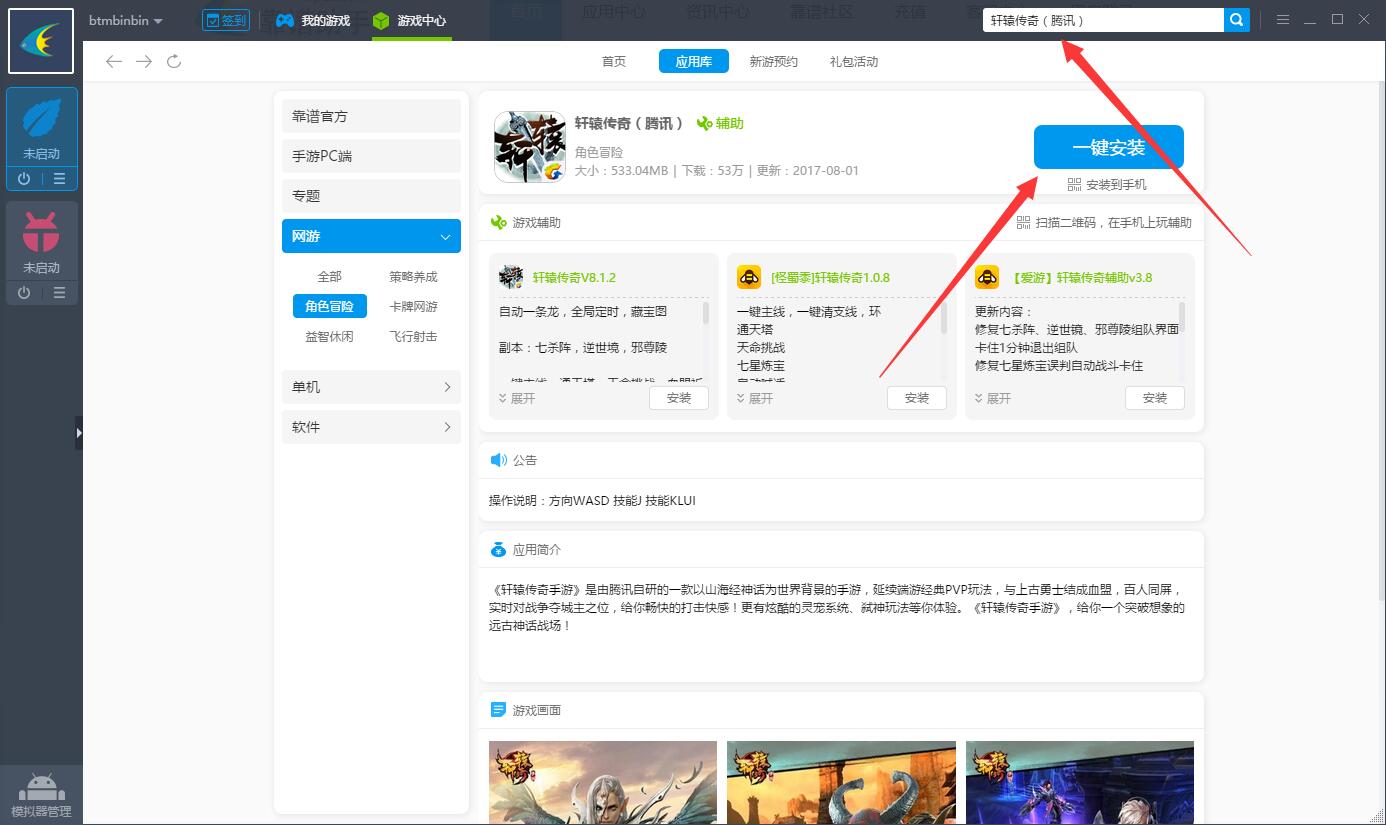Go back with the left arrow

click(114, 62)
